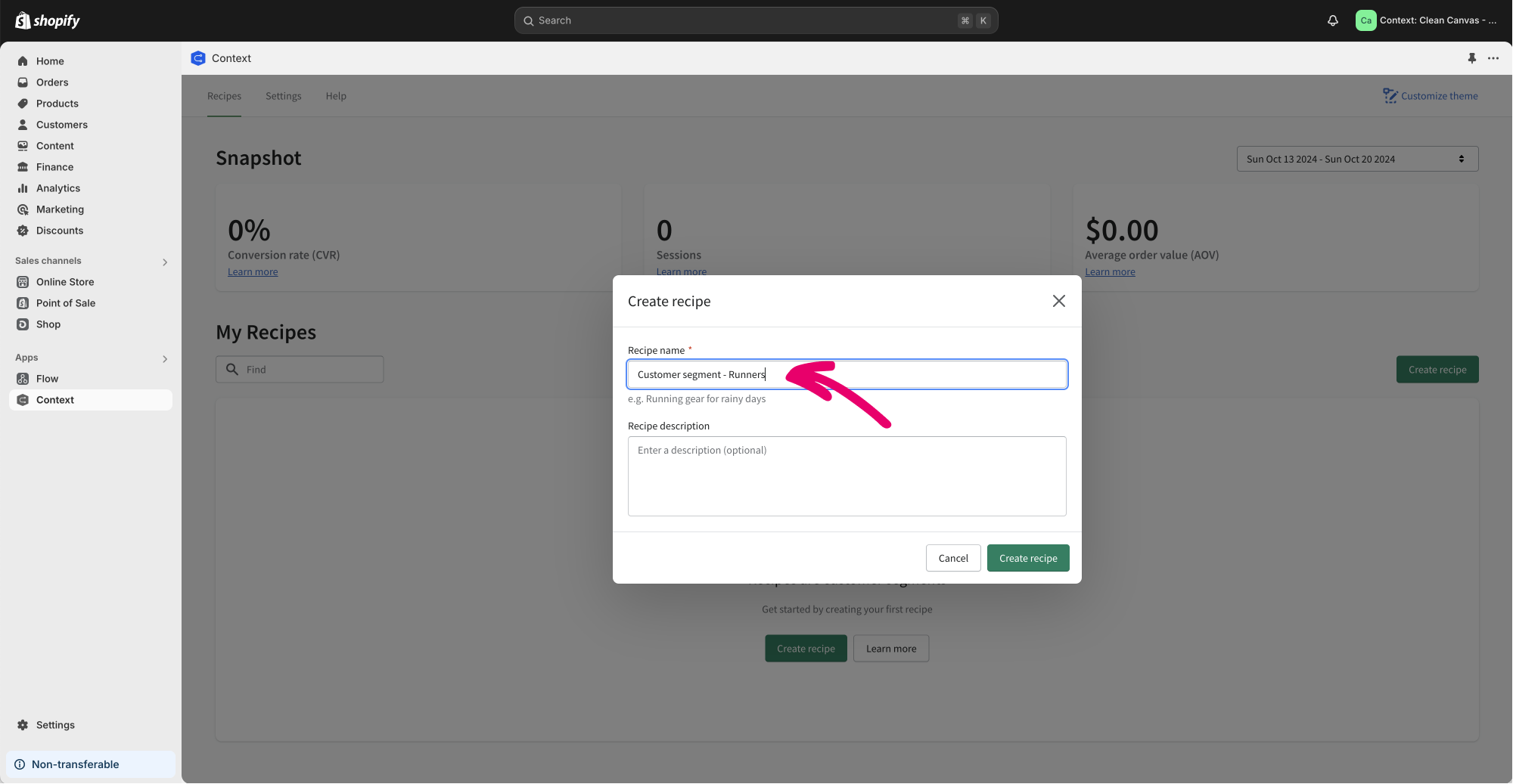Open Discounts in the sidebar
Image resolution: width=1513 pixels, height=784 pixels.
[x=59, y=231]
